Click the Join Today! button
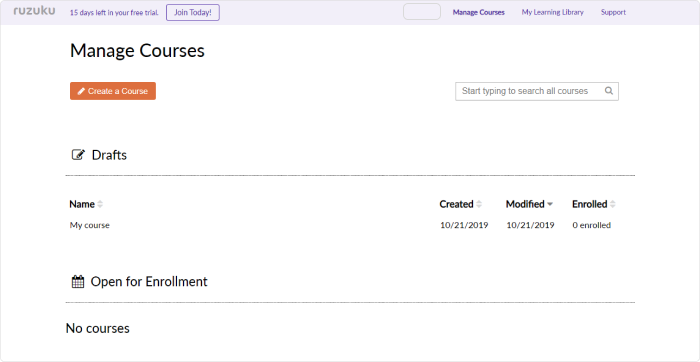Viewport: 700px width, 362px height. 193,12
